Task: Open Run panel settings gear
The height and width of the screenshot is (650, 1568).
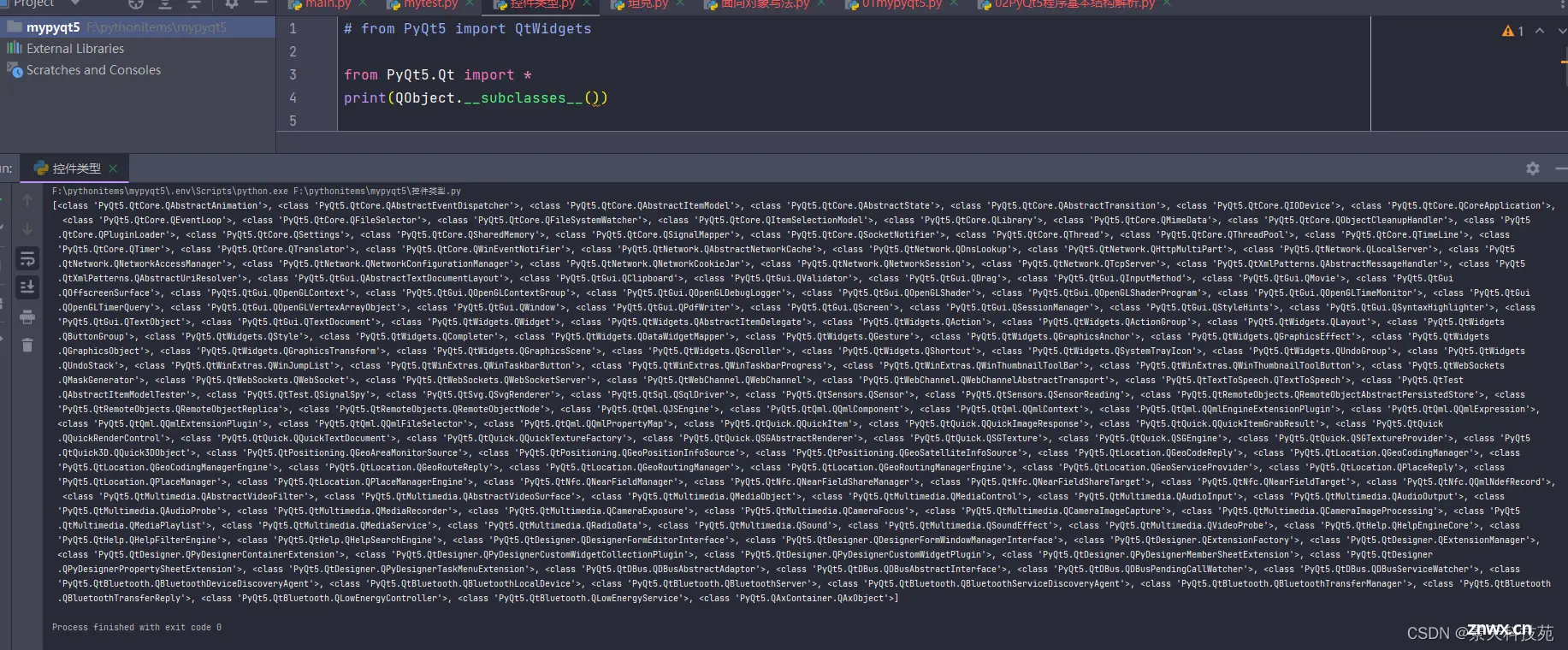Action: coord(1533,168)
